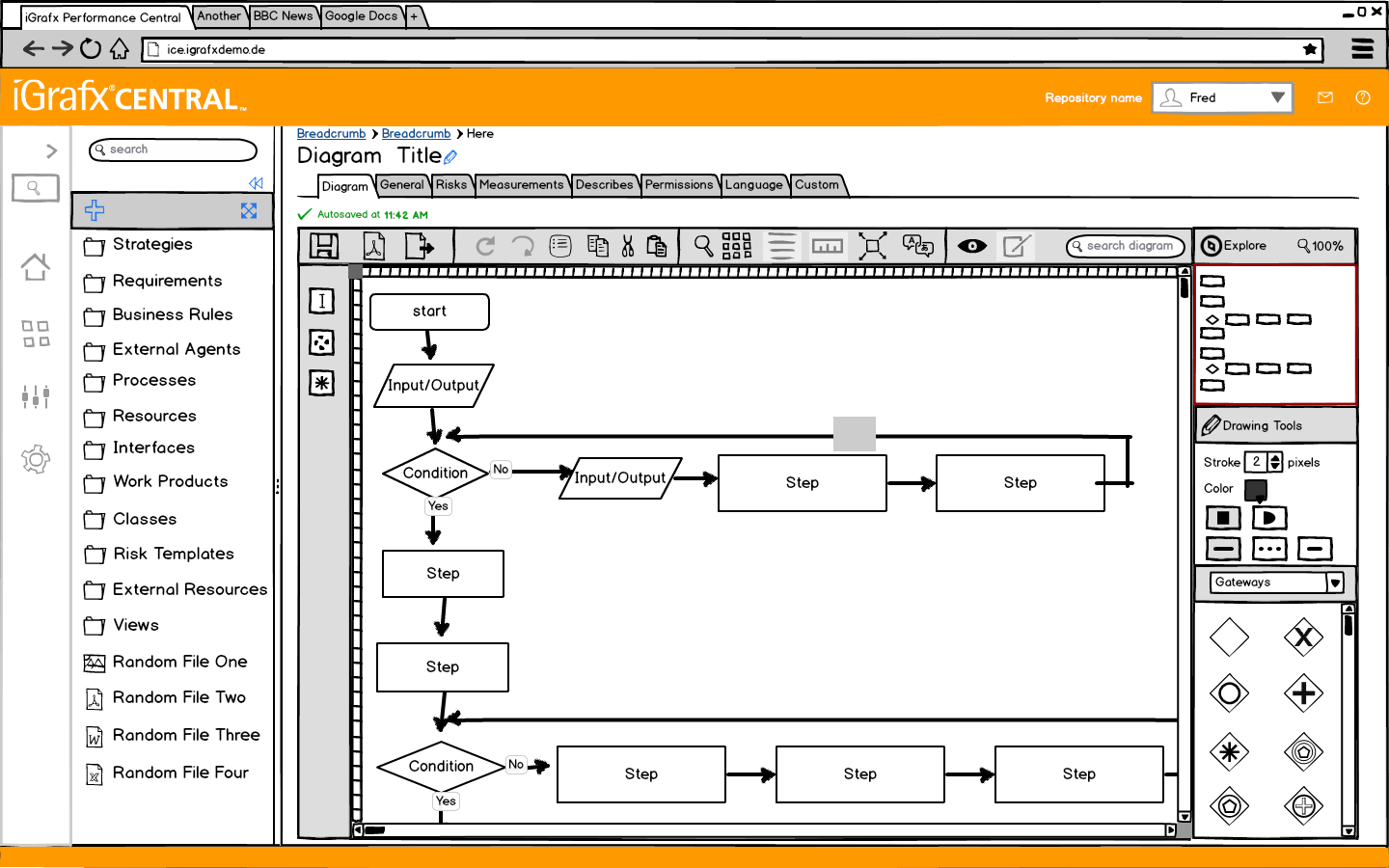This screenshot has height=868, width=1389.
Task: Click the first Breadcrumb link
Action: point(331,133)
